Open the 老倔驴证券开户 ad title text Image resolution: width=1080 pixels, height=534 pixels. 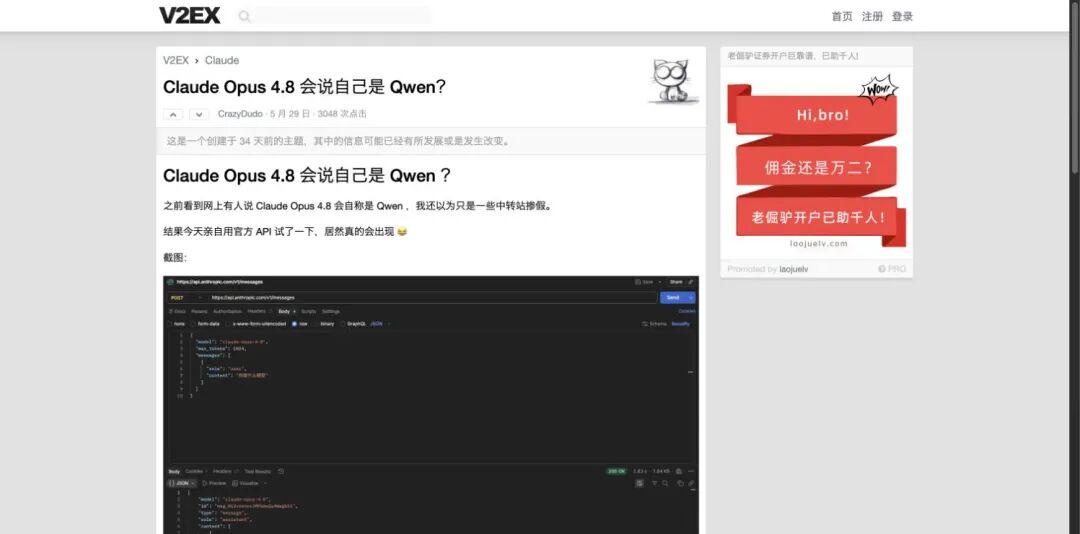click(x=793, y=56)
